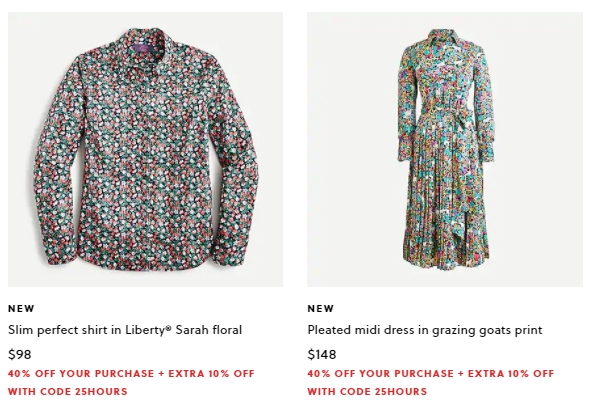Click EXTRA 10% OFF text under the shirt
The width and height of the screenshot is (591, 412).
click(211, 374)
